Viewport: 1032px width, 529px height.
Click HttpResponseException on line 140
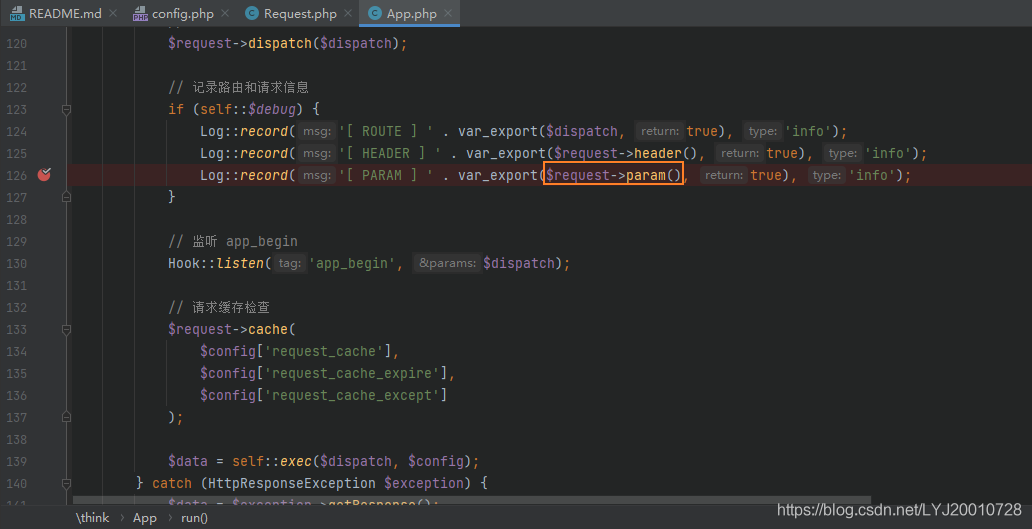coord(292,483)
